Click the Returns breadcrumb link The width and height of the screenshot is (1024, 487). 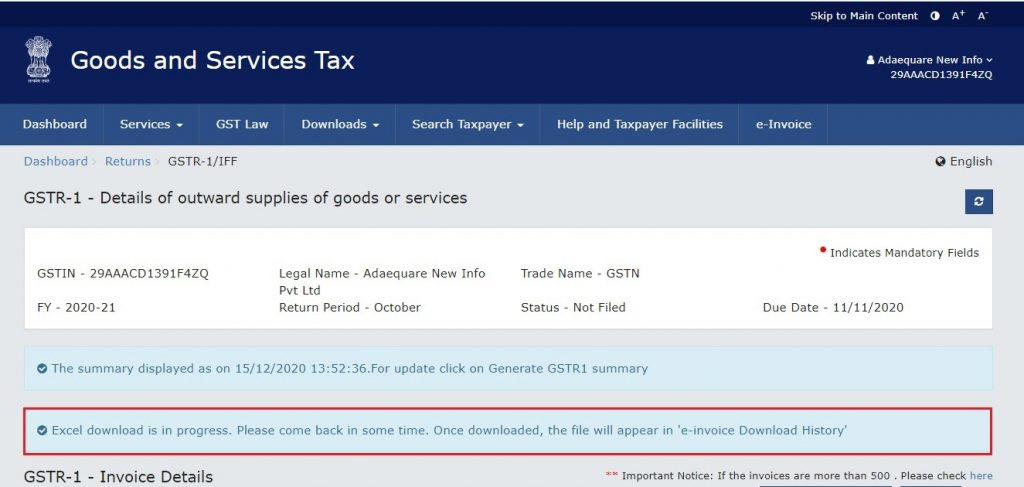128,161
